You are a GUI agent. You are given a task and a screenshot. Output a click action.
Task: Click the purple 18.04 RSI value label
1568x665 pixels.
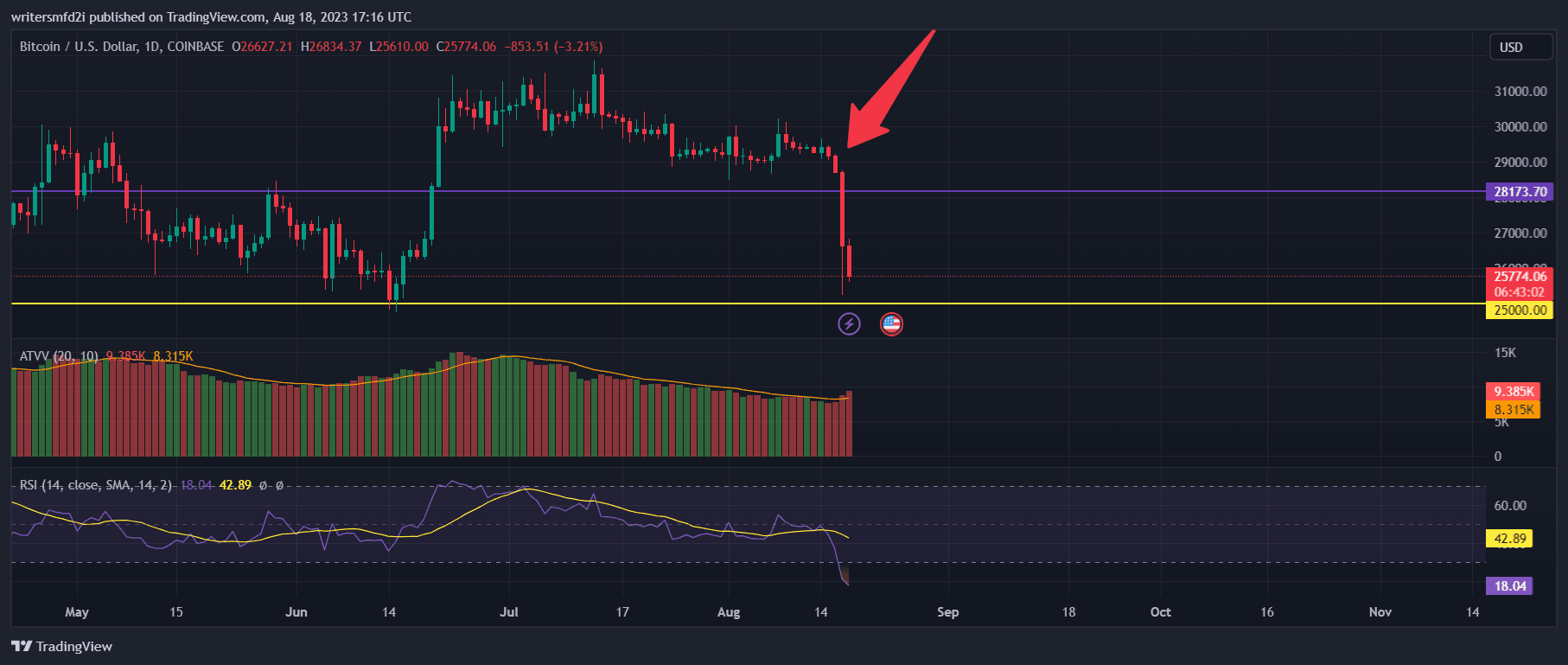(1509, 586)
